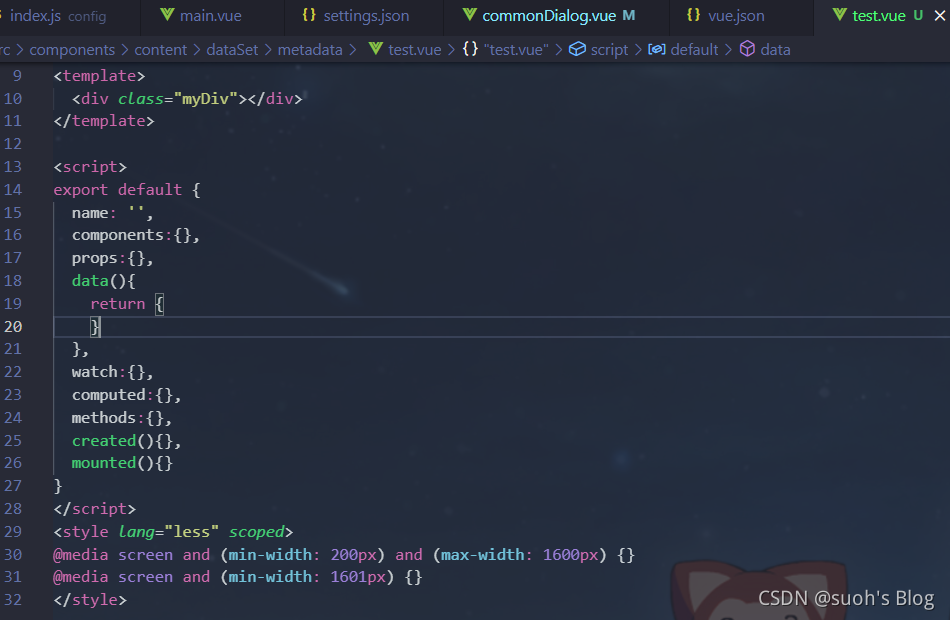The height and width of the screenshot is (620, 950).
Task: Click the return keyword
Action: [118, 304]
